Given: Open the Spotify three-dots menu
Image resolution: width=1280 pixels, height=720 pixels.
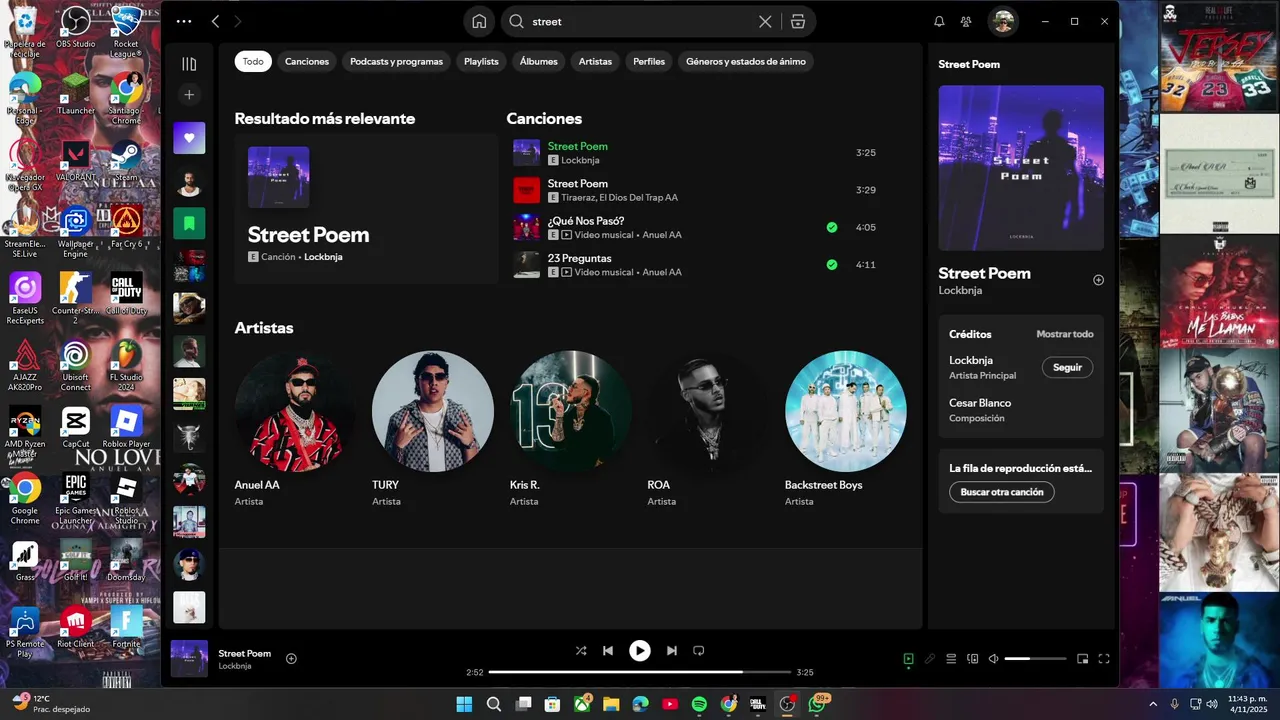Looking at the screenshot, I should tap(184, 21).
